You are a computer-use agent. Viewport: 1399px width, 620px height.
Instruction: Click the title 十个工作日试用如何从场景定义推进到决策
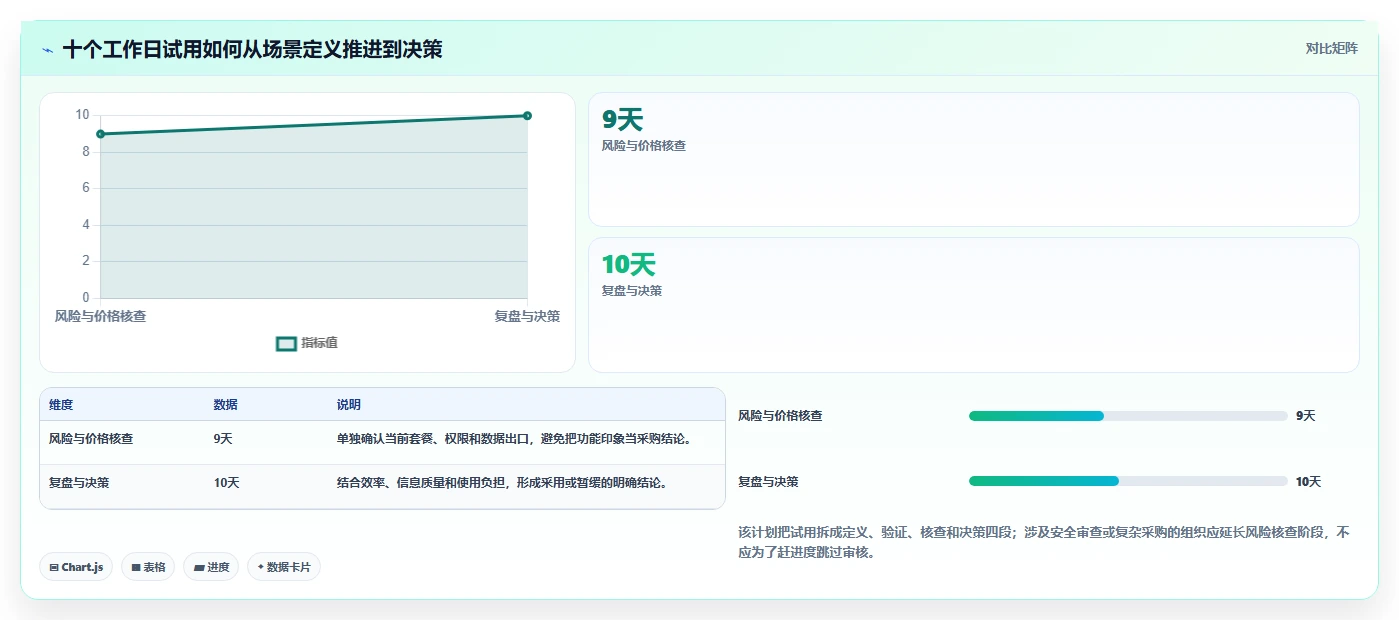click(x=252, y=49)
